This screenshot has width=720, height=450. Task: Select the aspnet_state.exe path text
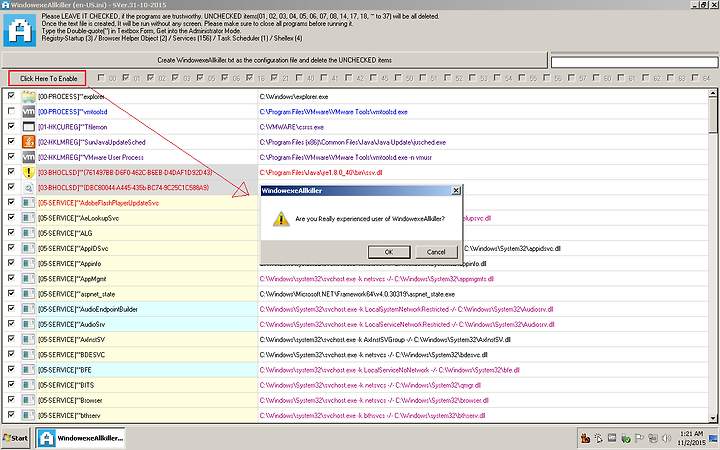[357, 294]
